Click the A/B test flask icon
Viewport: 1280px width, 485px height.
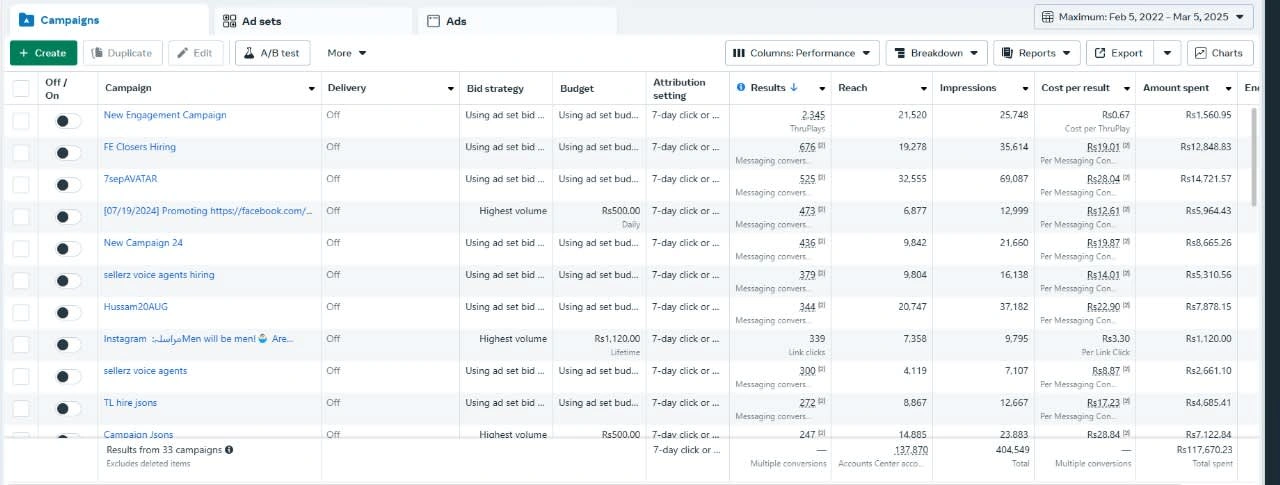pos(247,53)
